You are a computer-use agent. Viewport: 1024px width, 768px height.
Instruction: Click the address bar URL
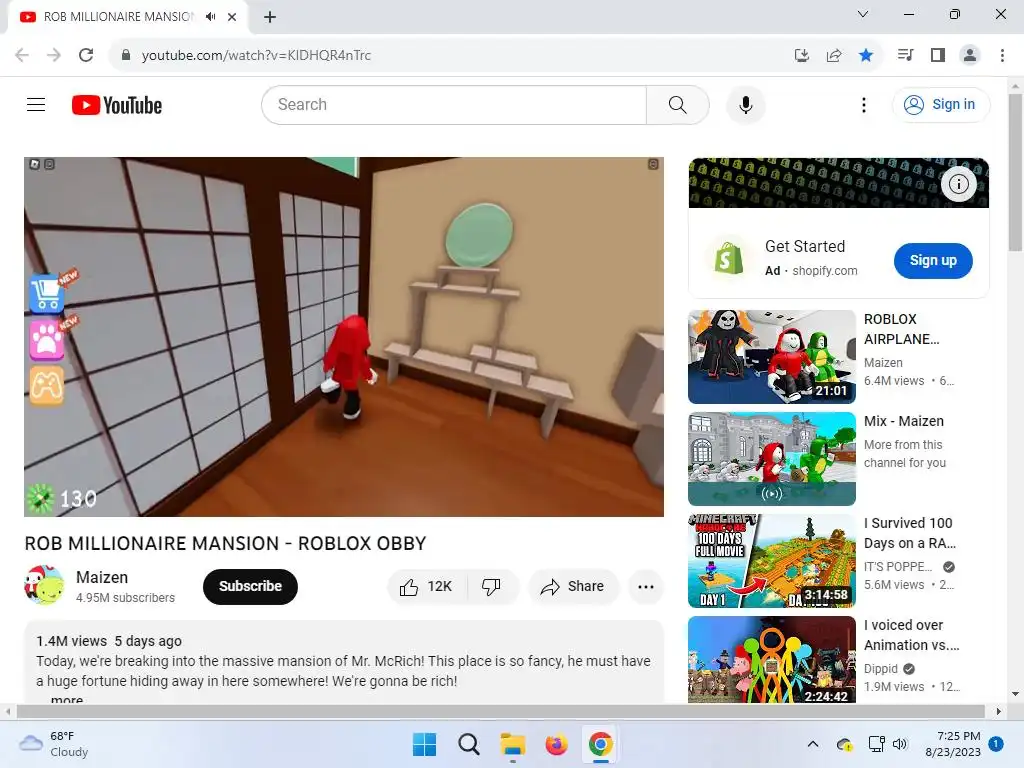[x=256, y=55]
